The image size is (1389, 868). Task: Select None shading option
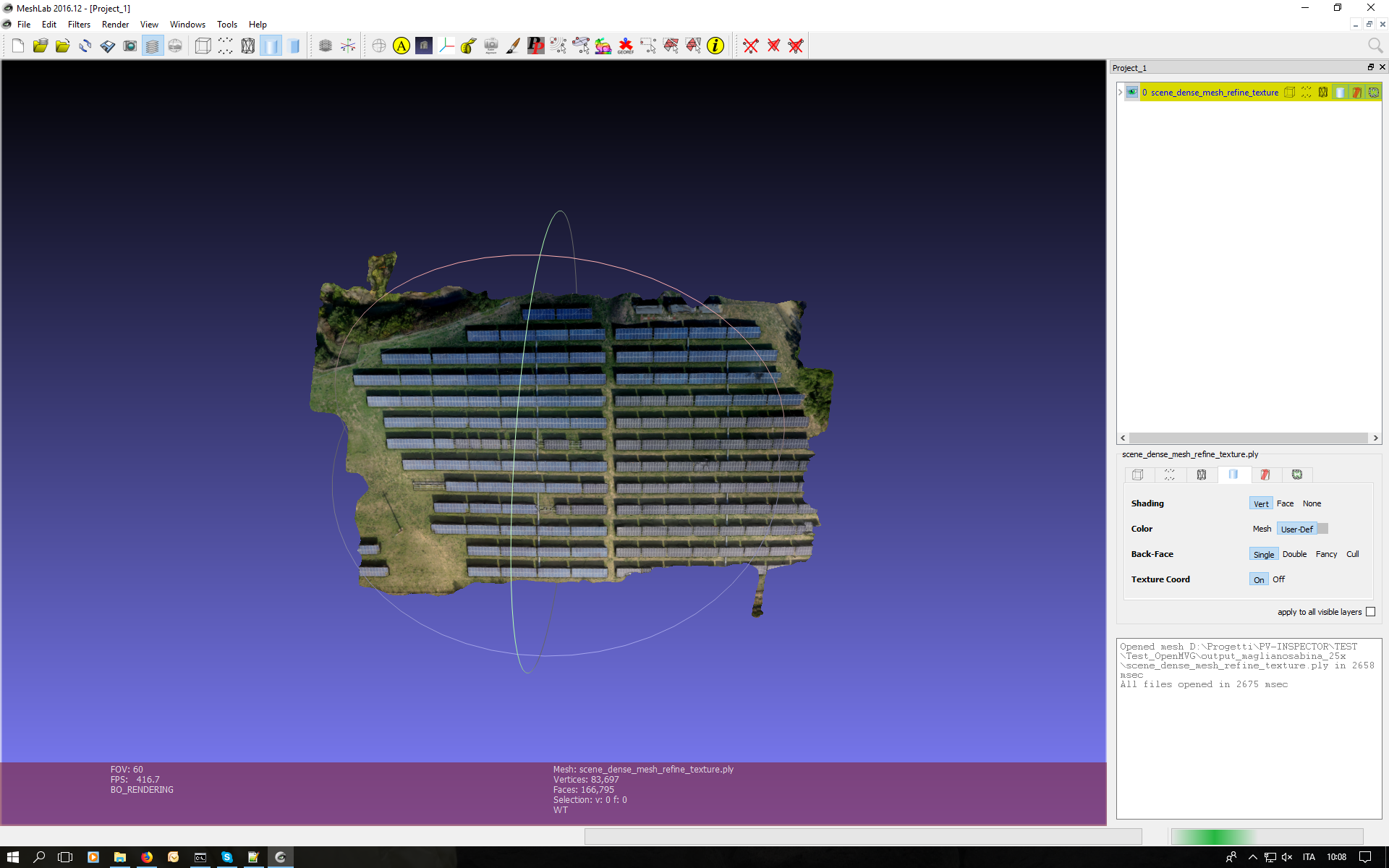1312,503
